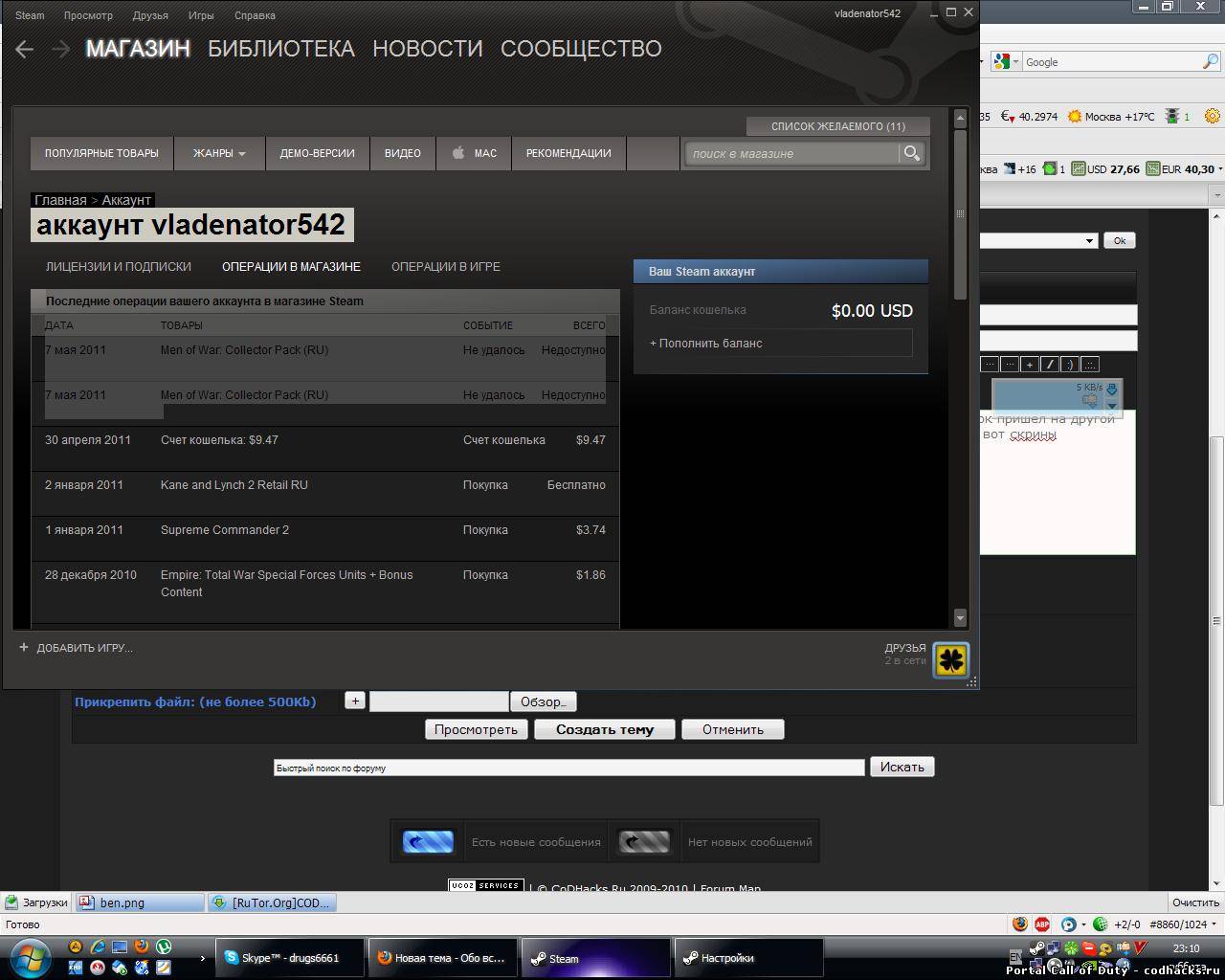Click the sun weather icon for Москва

[1075, 117]
